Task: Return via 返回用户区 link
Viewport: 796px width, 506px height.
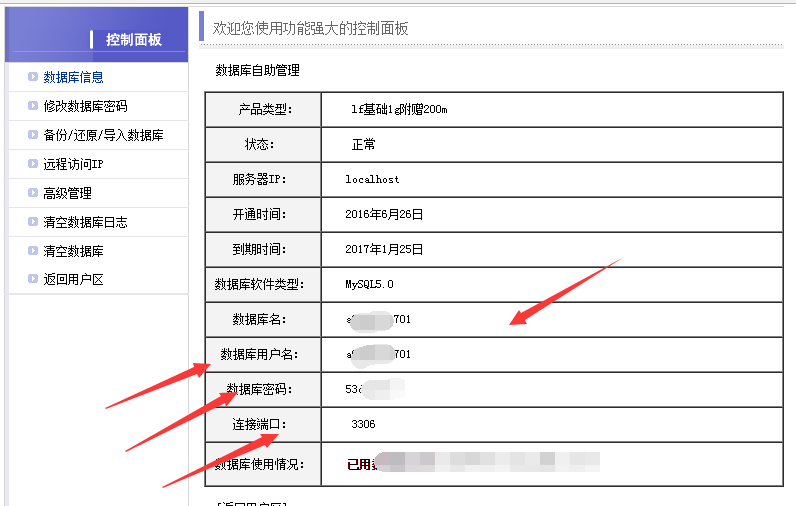Action: pos(73,279)
